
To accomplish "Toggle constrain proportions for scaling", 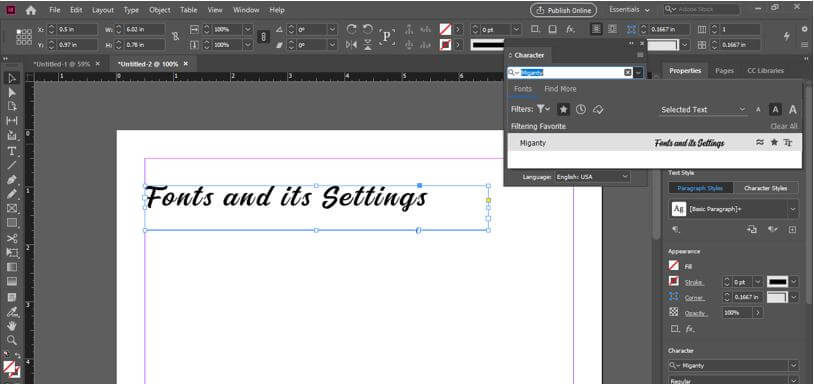I will 263,37.
